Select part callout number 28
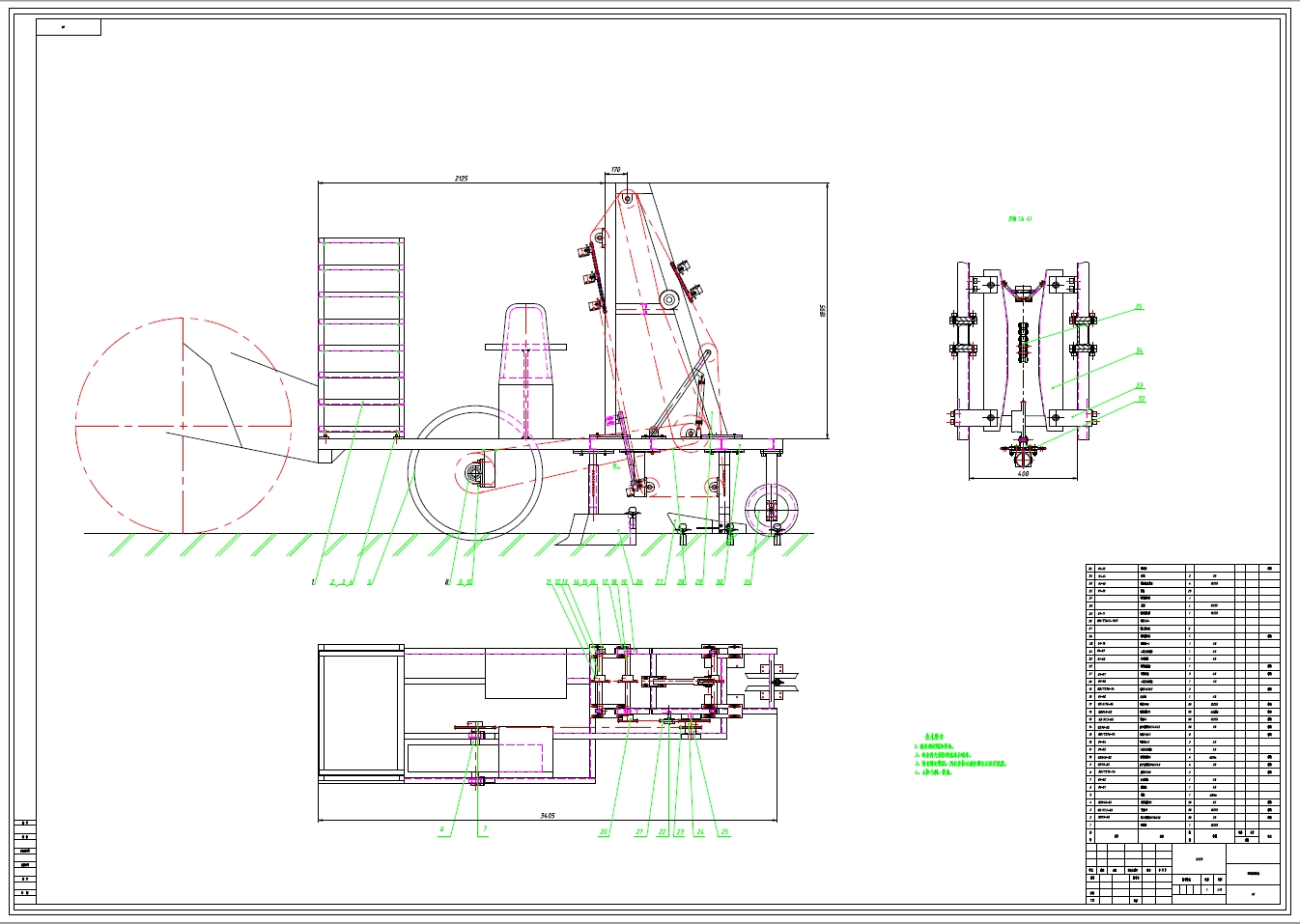Viewport: 1300px width, 924px height. click(681, 582)
